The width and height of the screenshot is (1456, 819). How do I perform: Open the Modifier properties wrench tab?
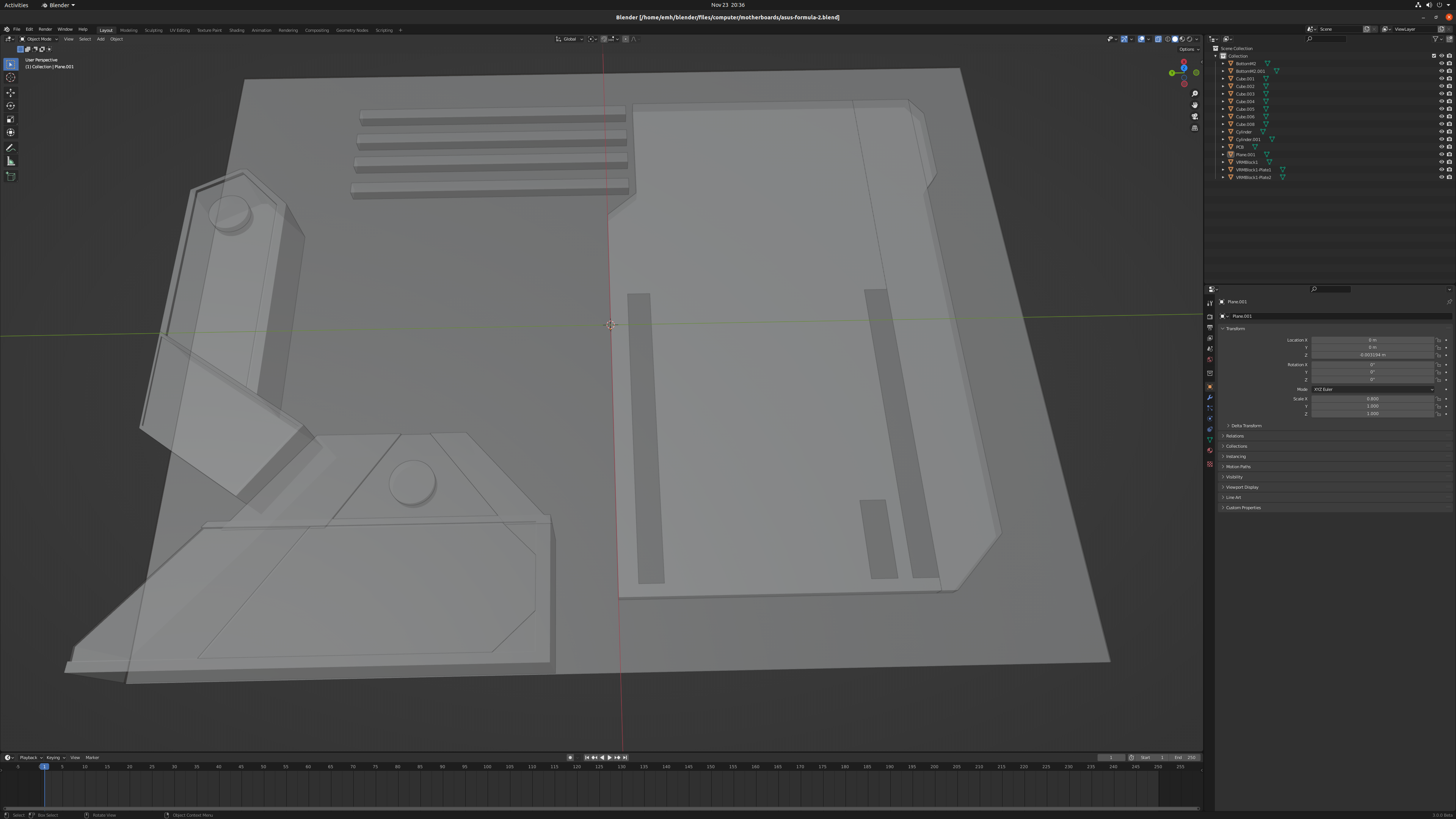[x=1210, y=397]
